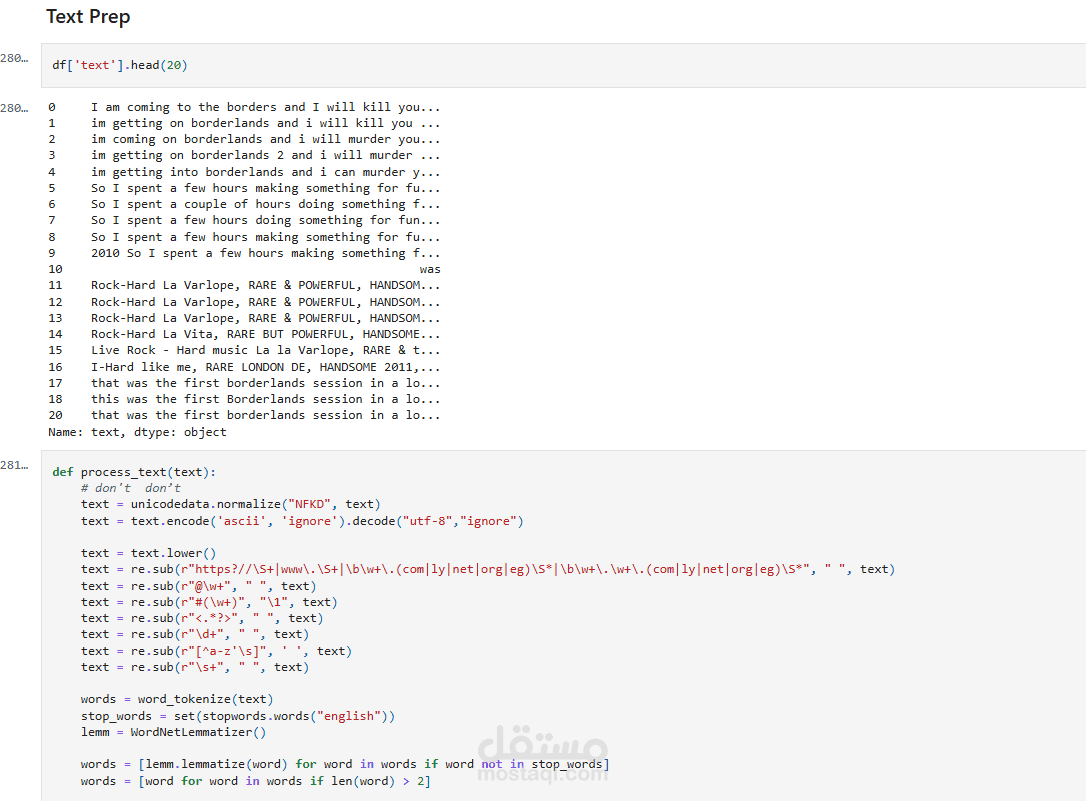Select output row 6 'So I spent a couple of hours'
The width and height of the screenshot is (1086, 801).
point(244,204)
